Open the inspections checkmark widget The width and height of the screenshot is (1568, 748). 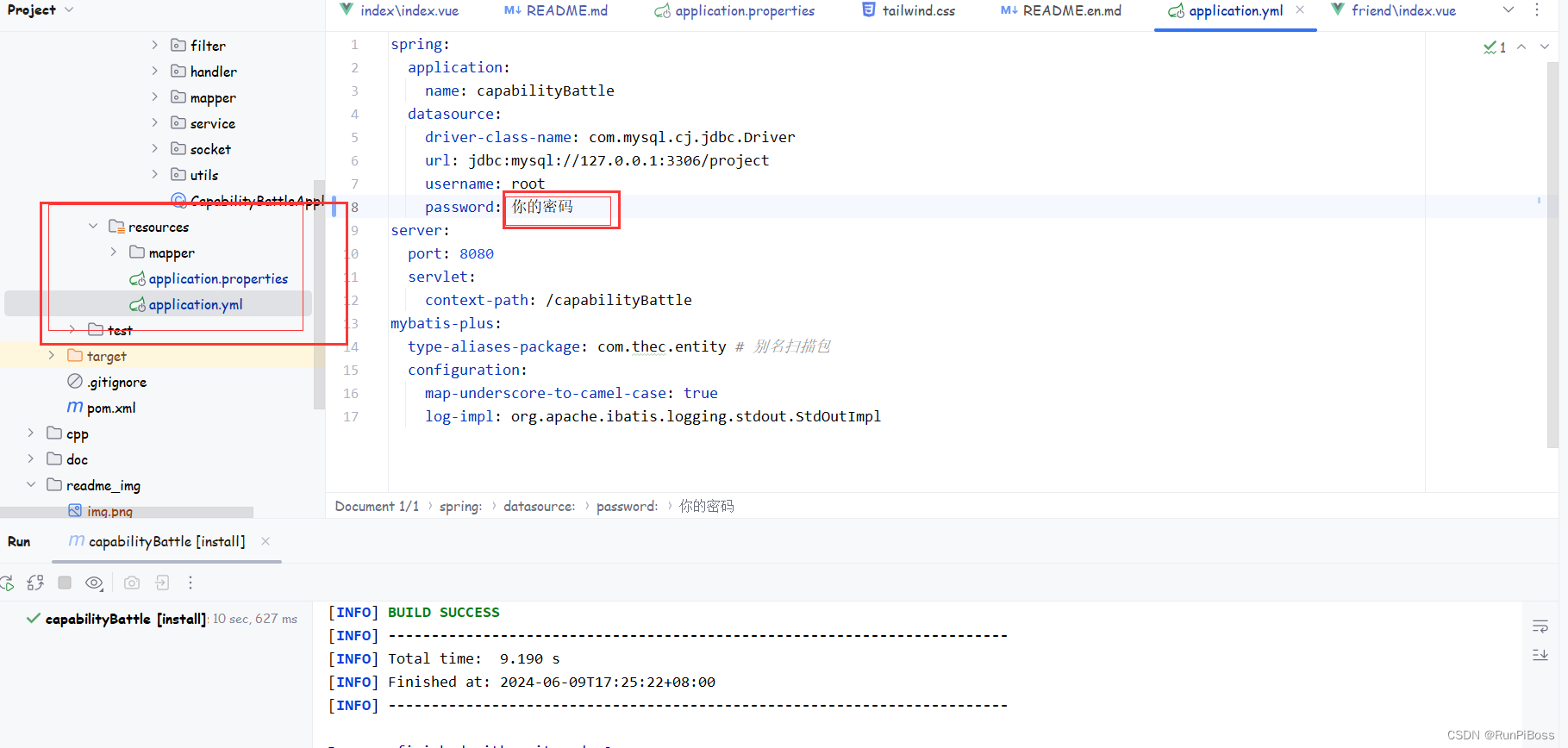coord(1495,47)
